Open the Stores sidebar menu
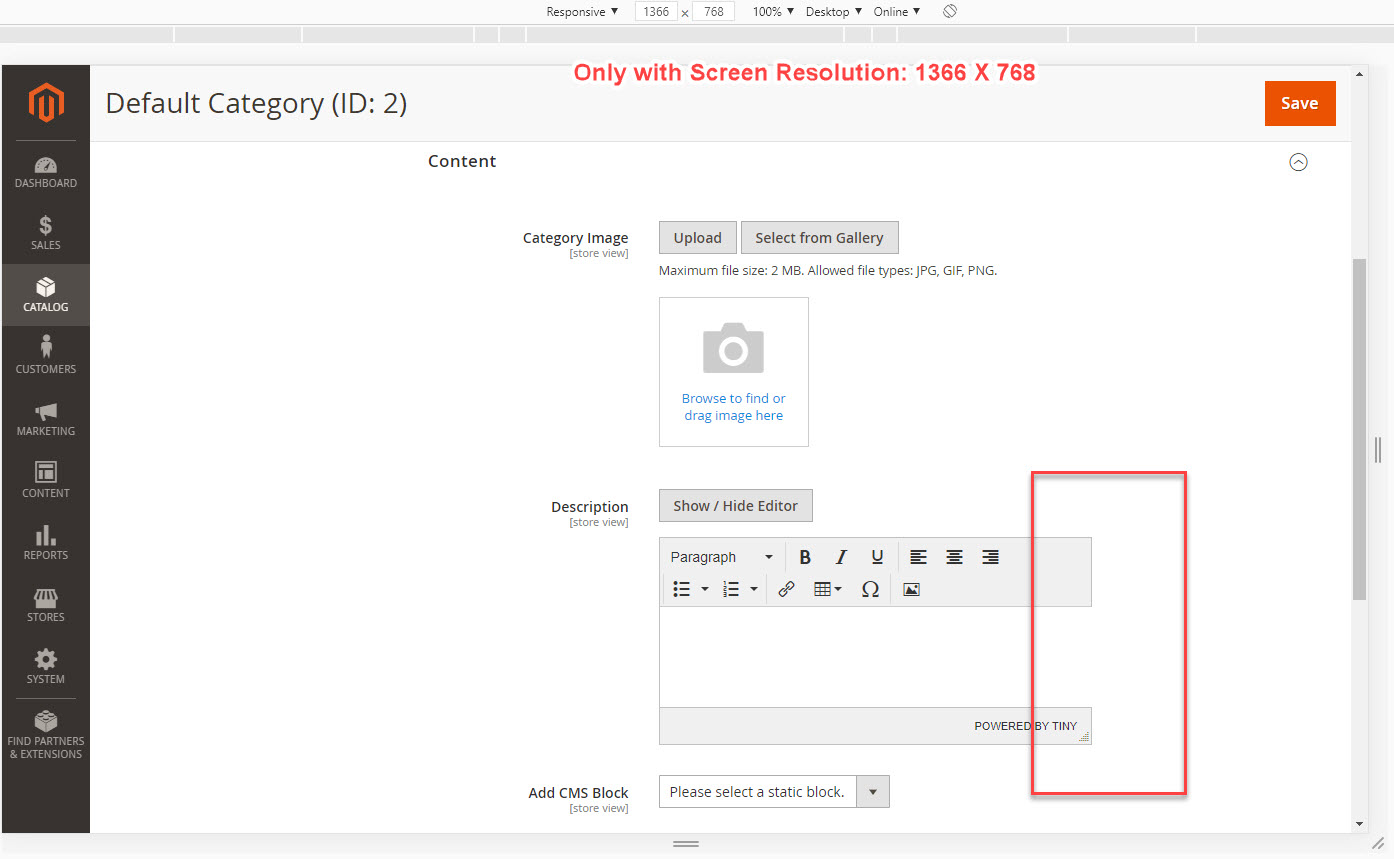The image size is (1394, 859). pos(46,605)
